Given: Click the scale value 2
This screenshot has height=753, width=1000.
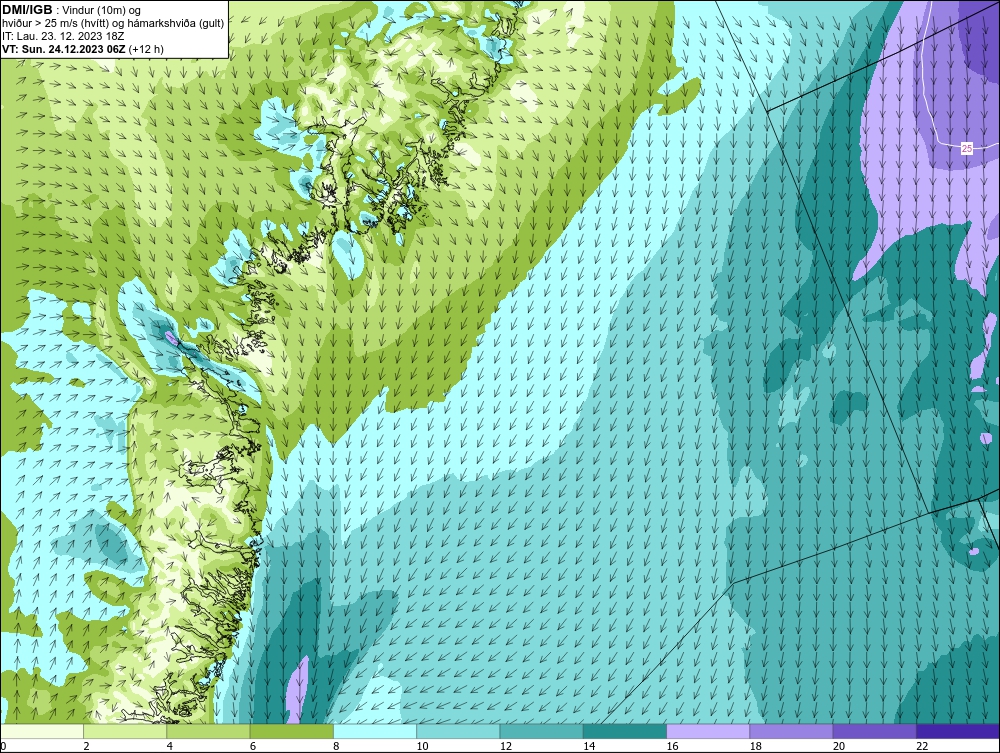Looking at the screenshot, I should (86, 747).
